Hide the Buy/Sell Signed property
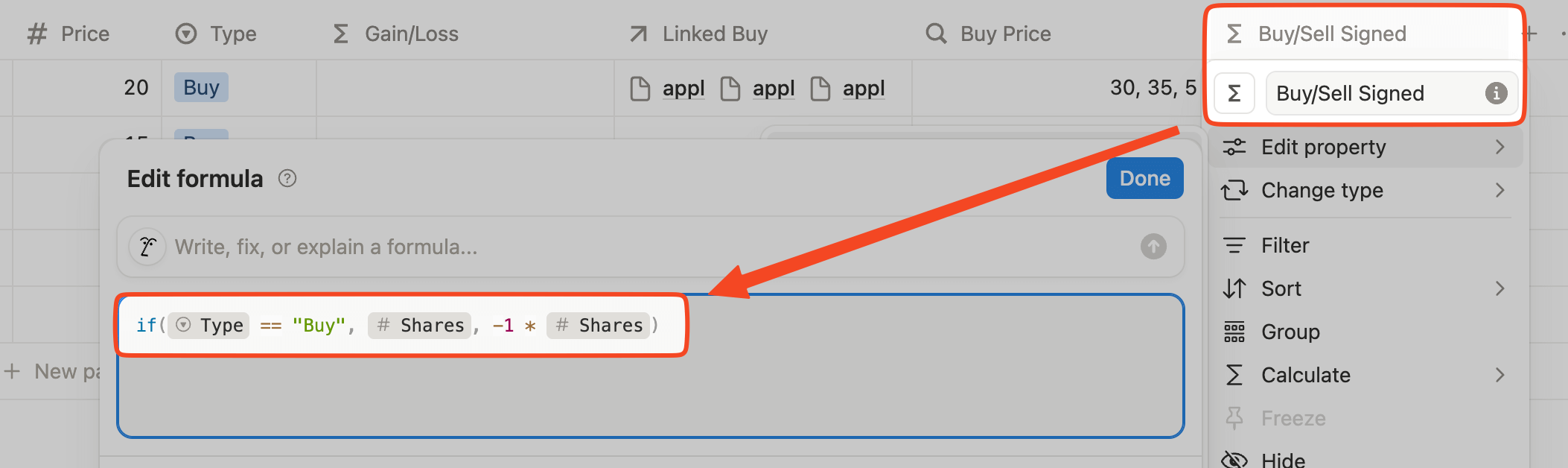 pyautogui.click(x=1283, y=459)
